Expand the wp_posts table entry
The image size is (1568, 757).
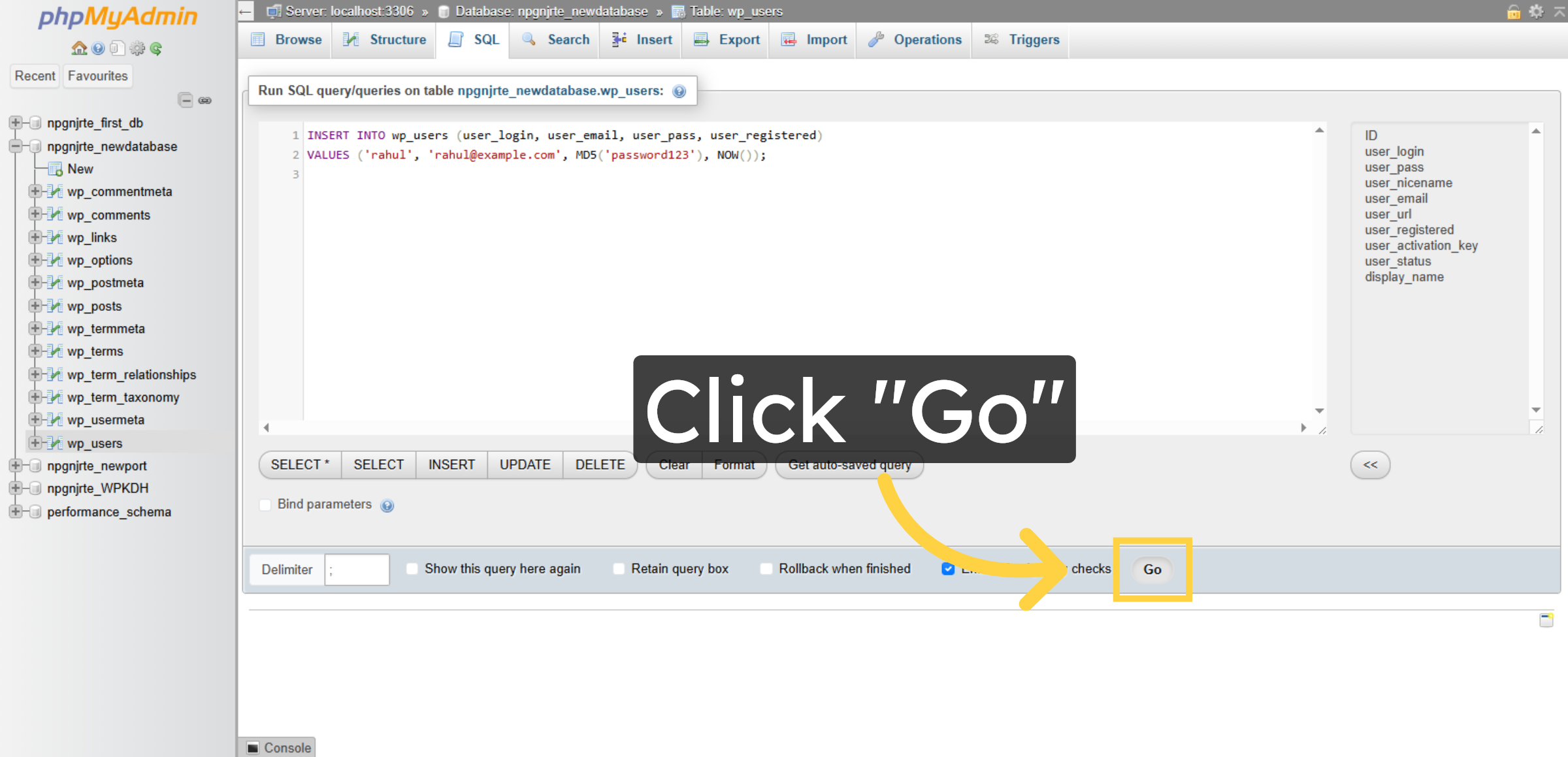(36, 306)
